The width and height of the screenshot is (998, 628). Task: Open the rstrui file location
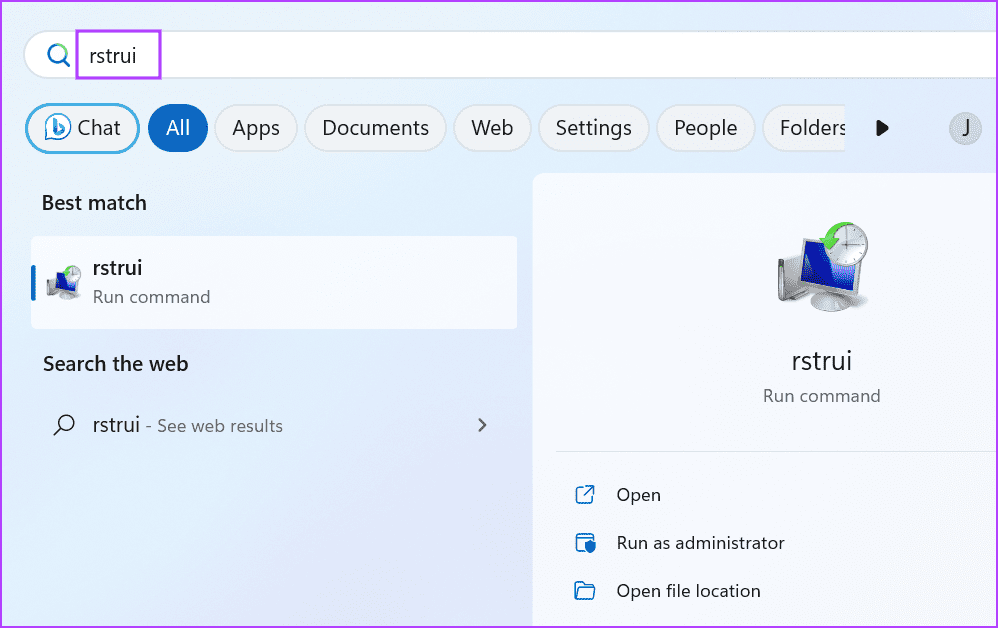[687, 590]
